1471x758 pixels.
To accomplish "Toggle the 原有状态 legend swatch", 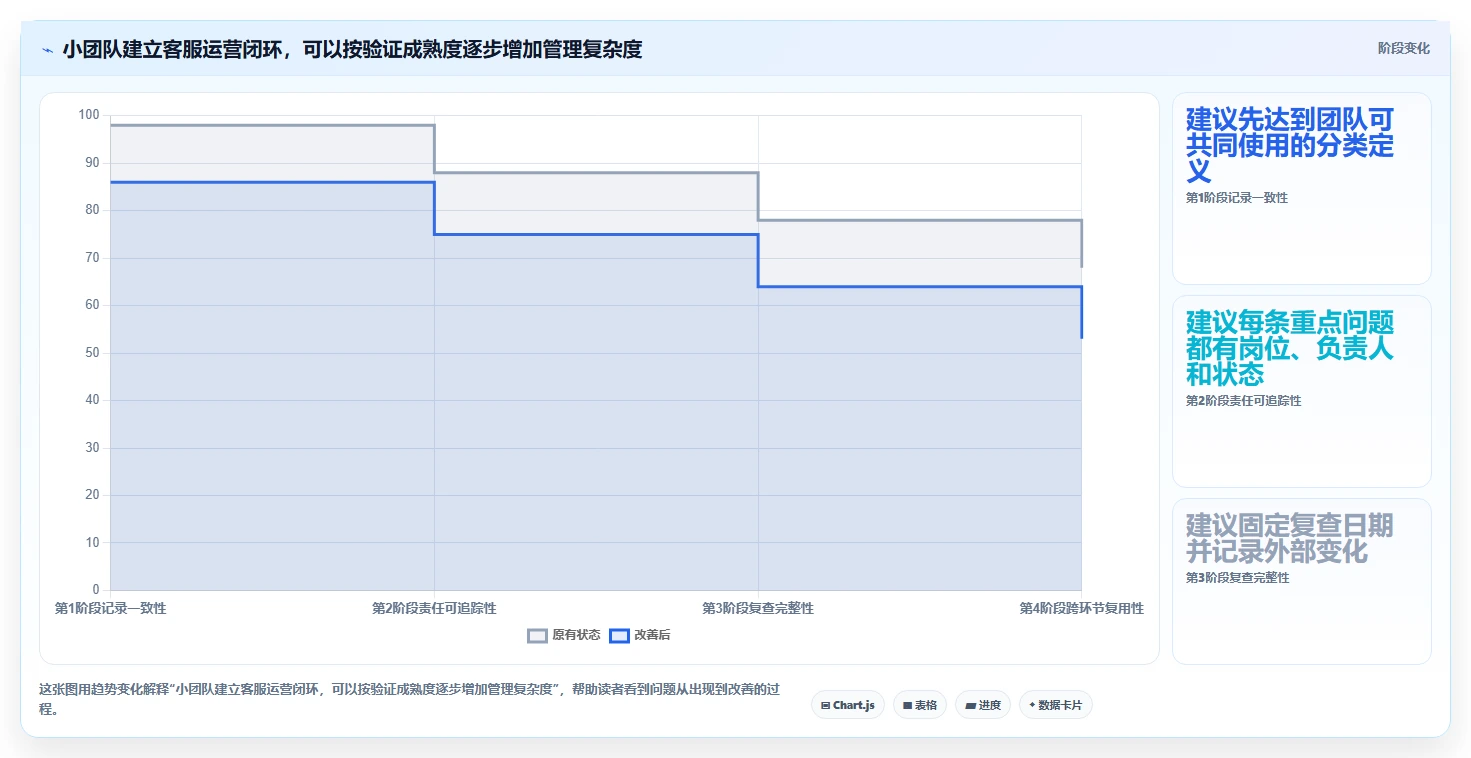I will coord(538,635).
